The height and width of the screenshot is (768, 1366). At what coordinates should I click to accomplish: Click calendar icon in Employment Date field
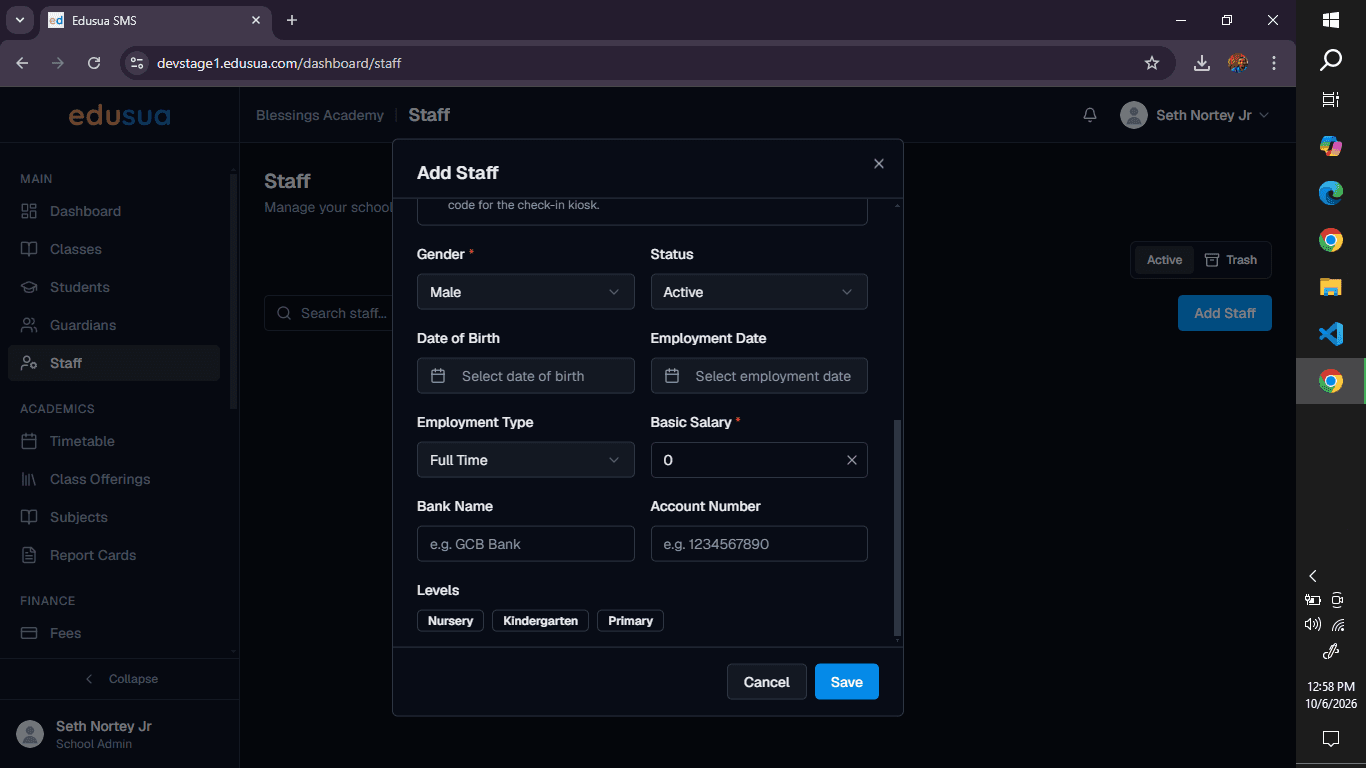tap(672, 376)
